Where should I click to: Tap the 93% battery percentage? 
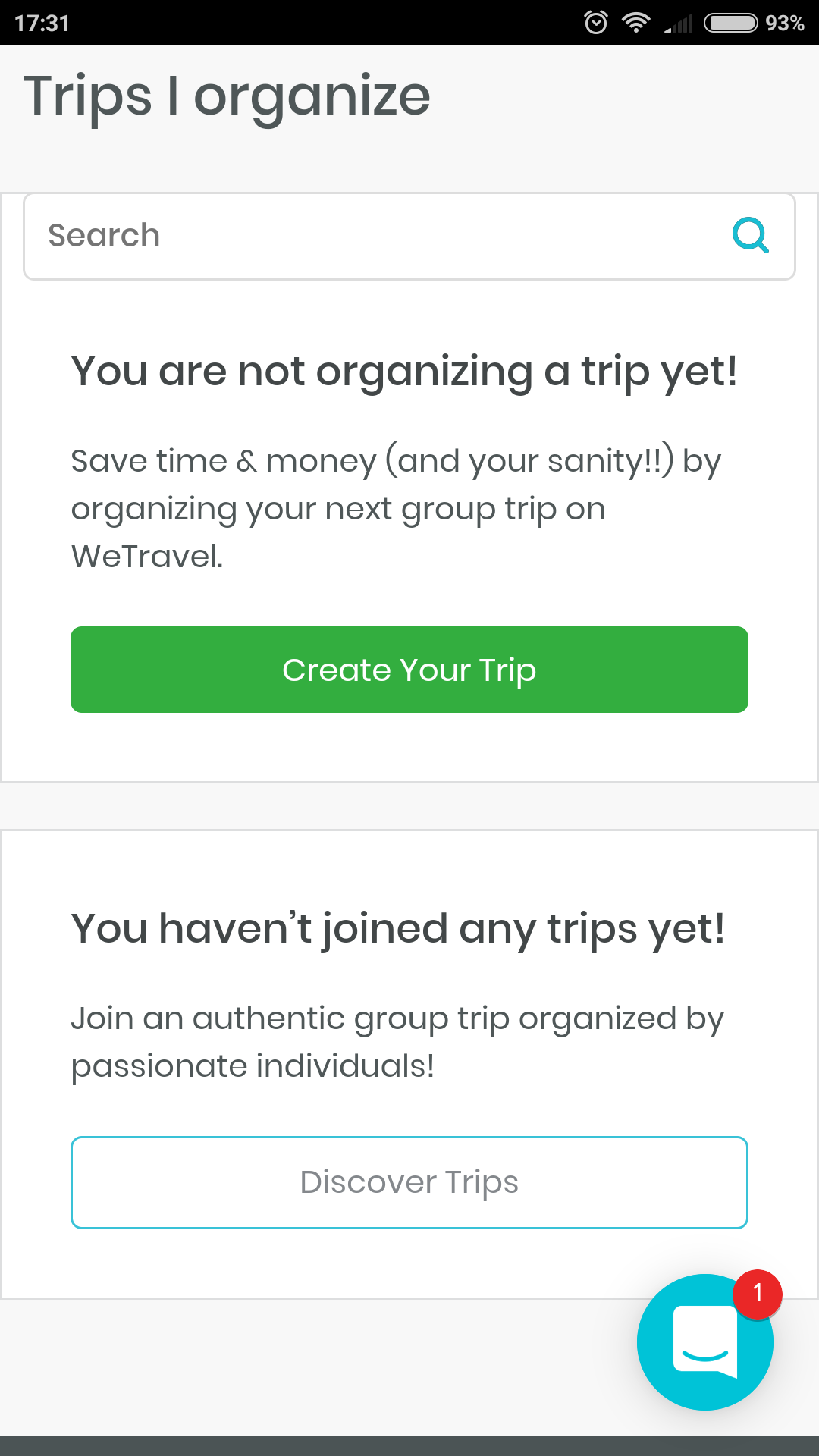784,24
